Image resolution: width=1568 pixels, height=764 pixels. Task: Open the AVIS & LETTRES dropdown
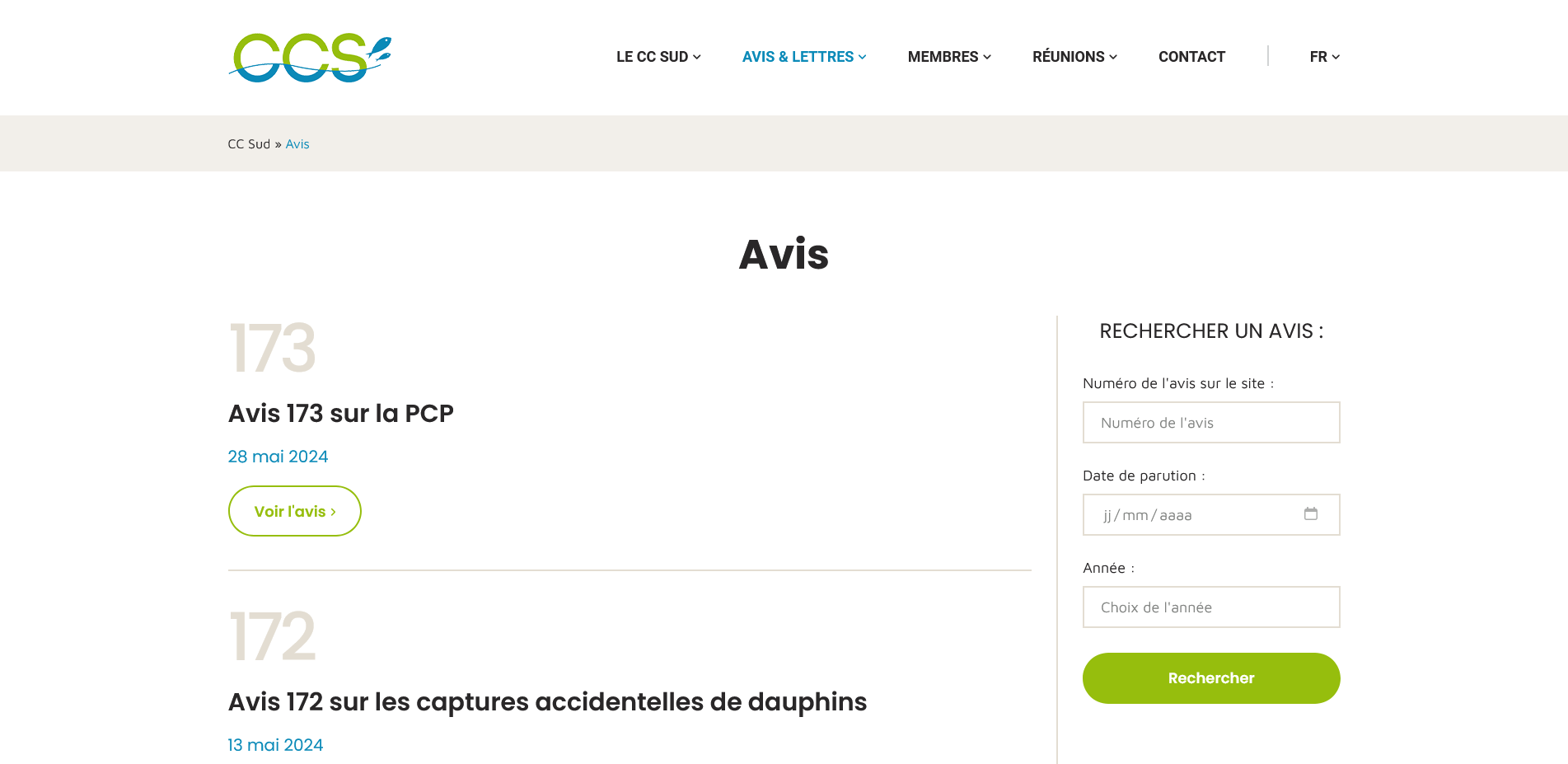(803, 57)
